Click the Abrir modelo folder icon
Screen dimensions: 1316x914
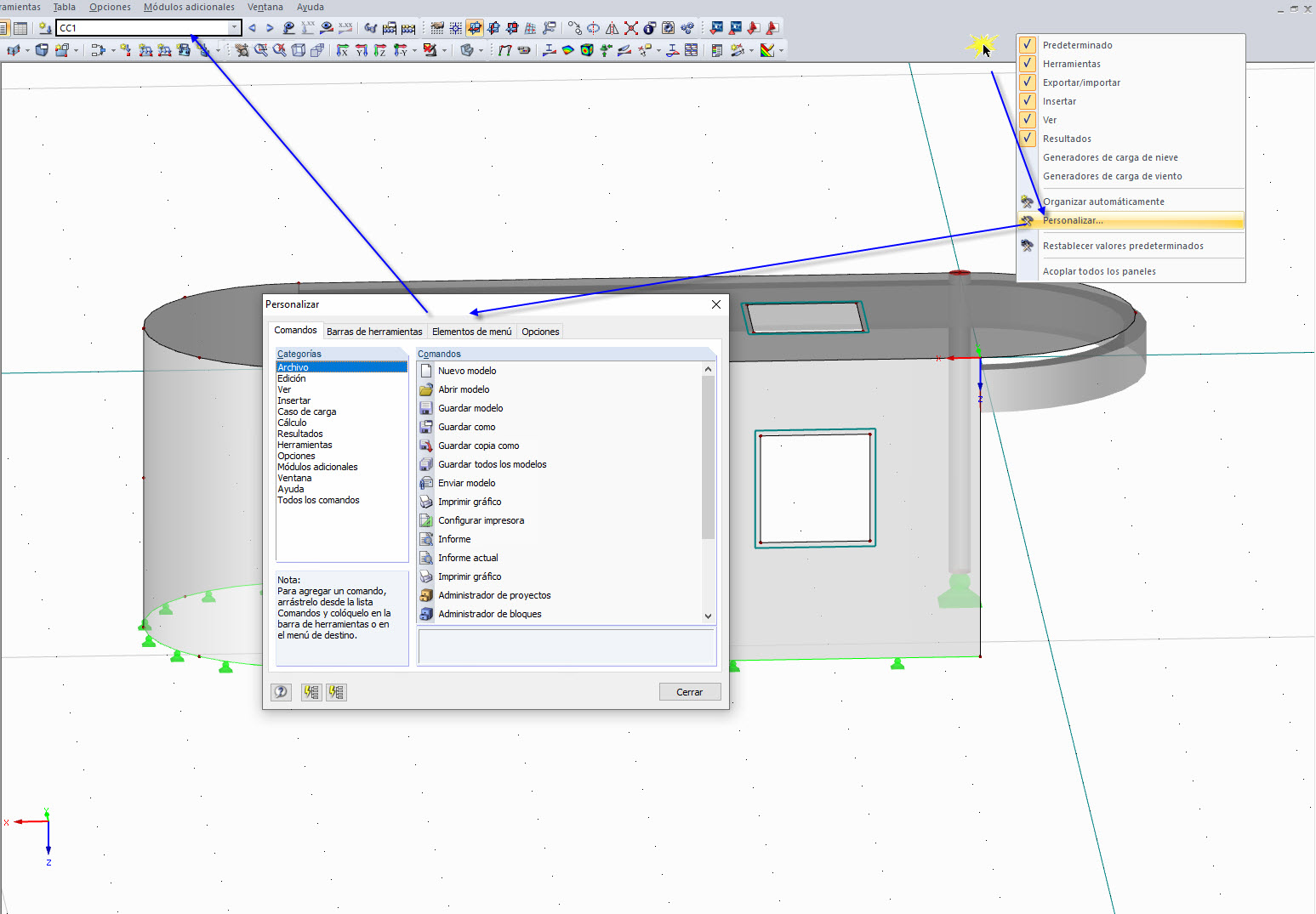(x=426, y=389)
